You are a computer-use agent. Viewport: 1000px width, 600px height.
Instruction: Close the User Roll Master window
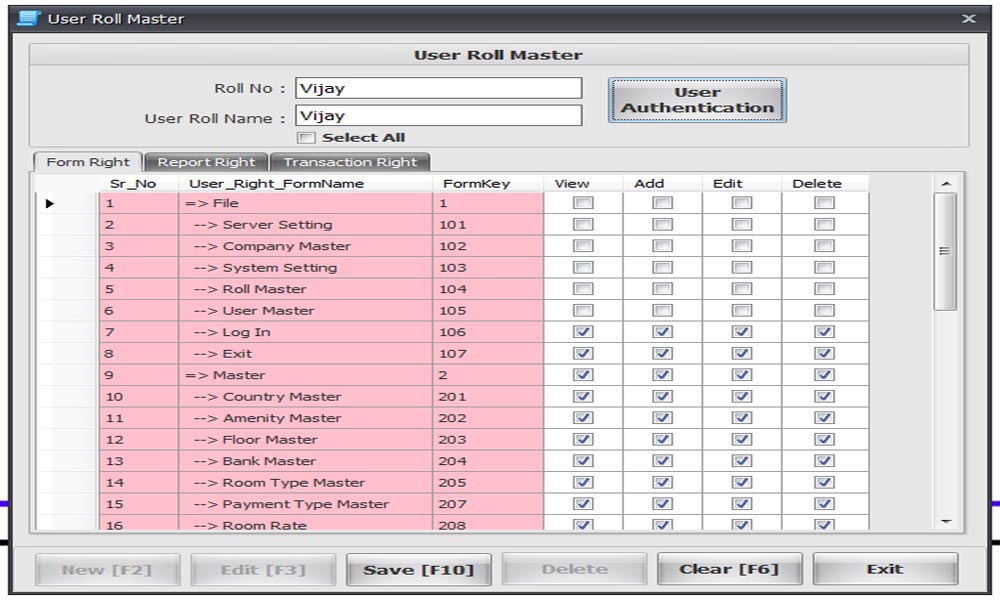[x=969, y=18]
